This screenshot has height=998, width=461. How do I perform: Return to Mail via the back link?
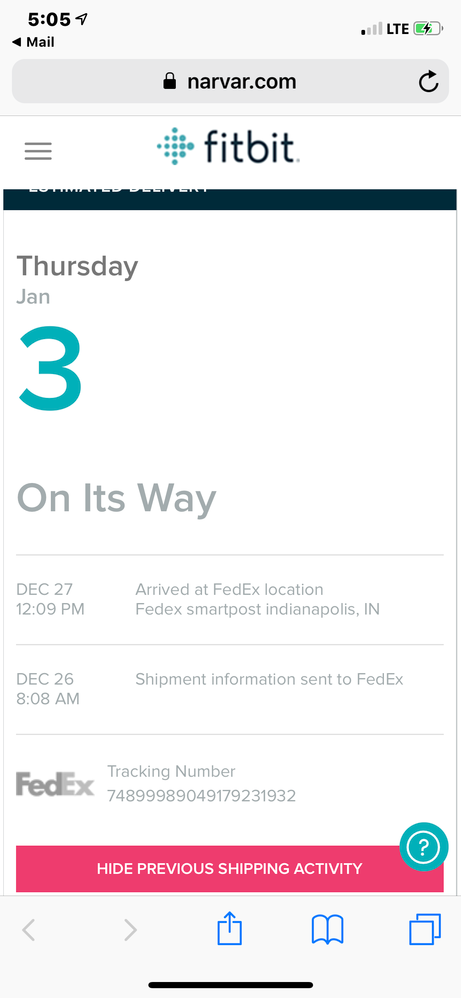(x=33, y=43)
